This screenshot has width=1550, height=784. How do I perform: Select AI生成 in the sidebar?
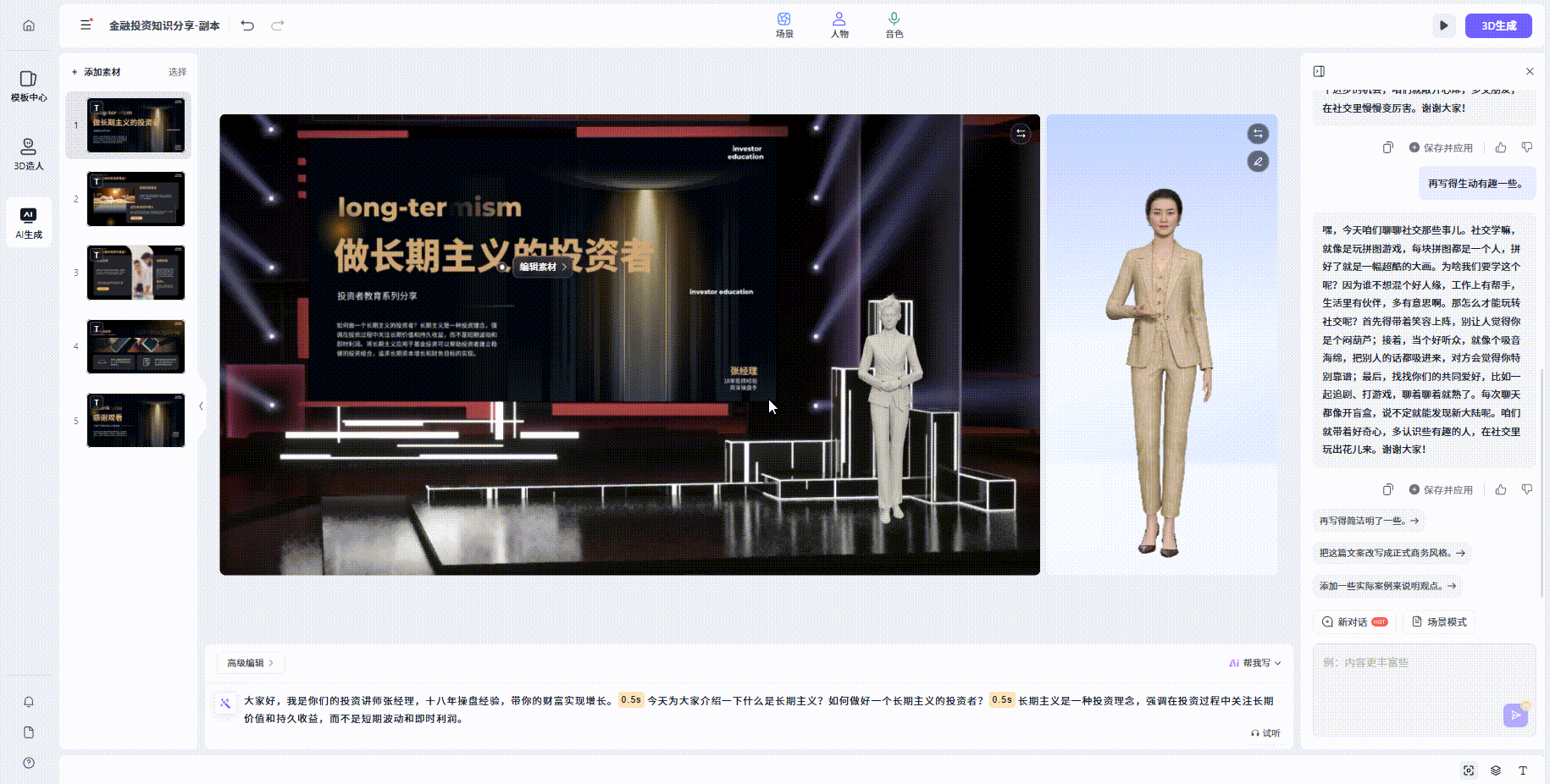click(29, 223)
